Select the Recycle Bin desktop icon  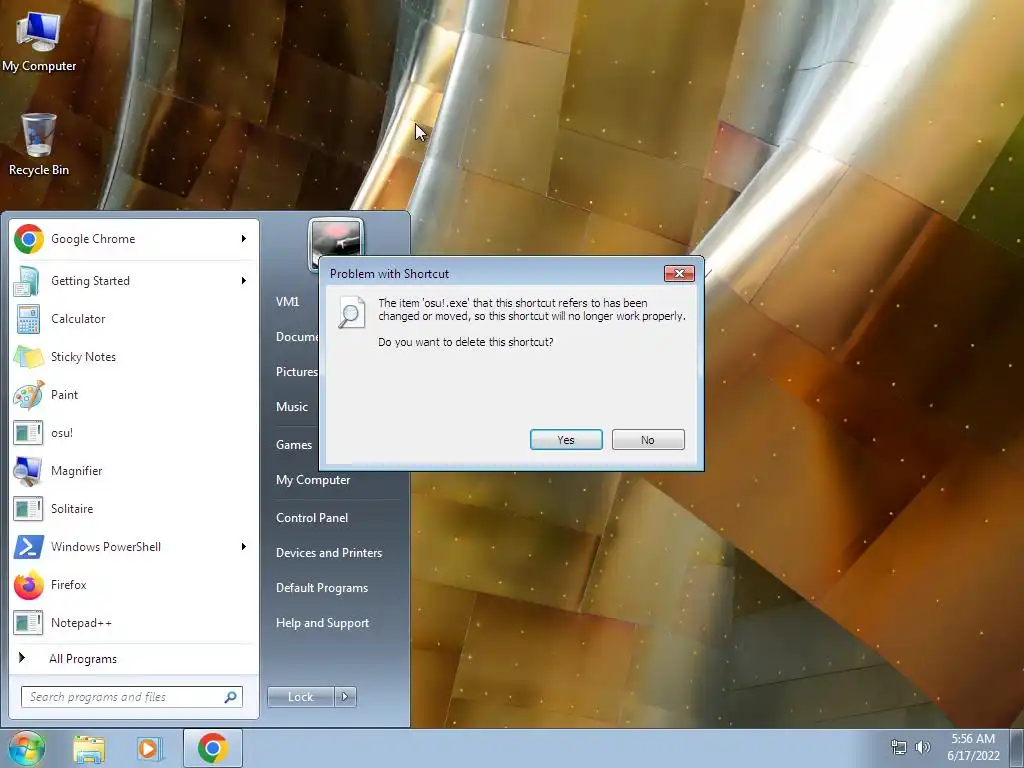pyautogui.click(x=39, y=145)
